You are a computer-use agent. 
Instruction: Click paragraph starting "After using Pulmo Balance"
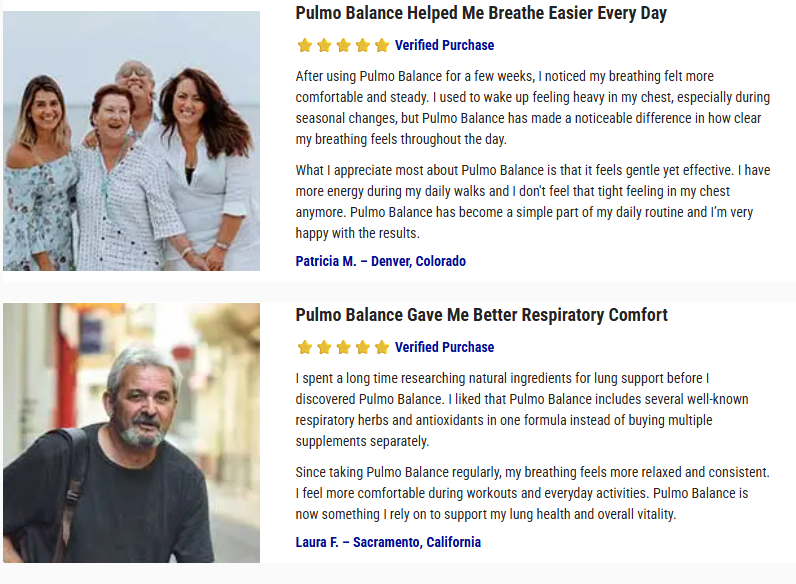[x=532, y=107]
